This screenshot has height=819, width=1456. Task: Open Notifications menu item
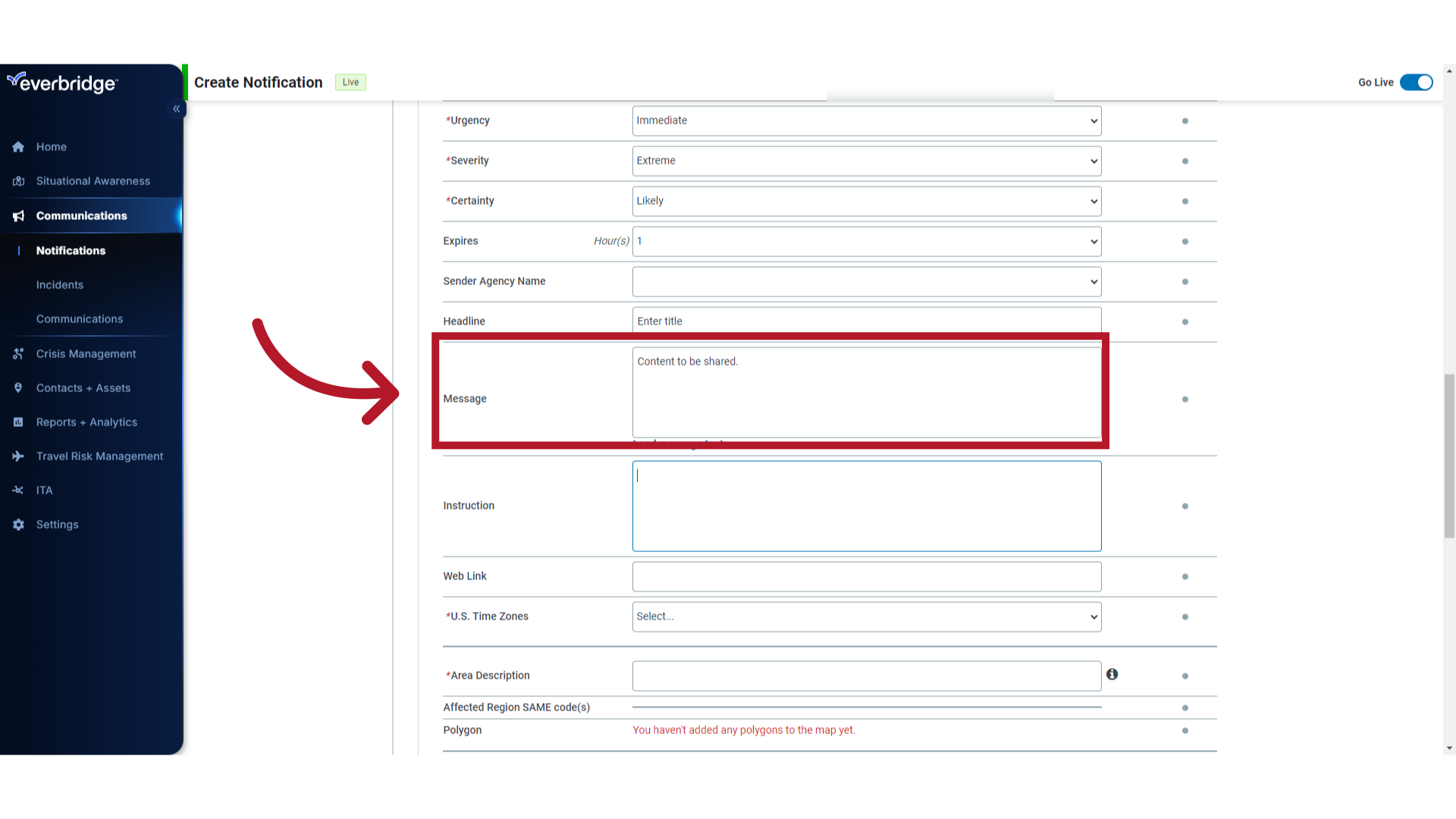click(x=70, y=250)
